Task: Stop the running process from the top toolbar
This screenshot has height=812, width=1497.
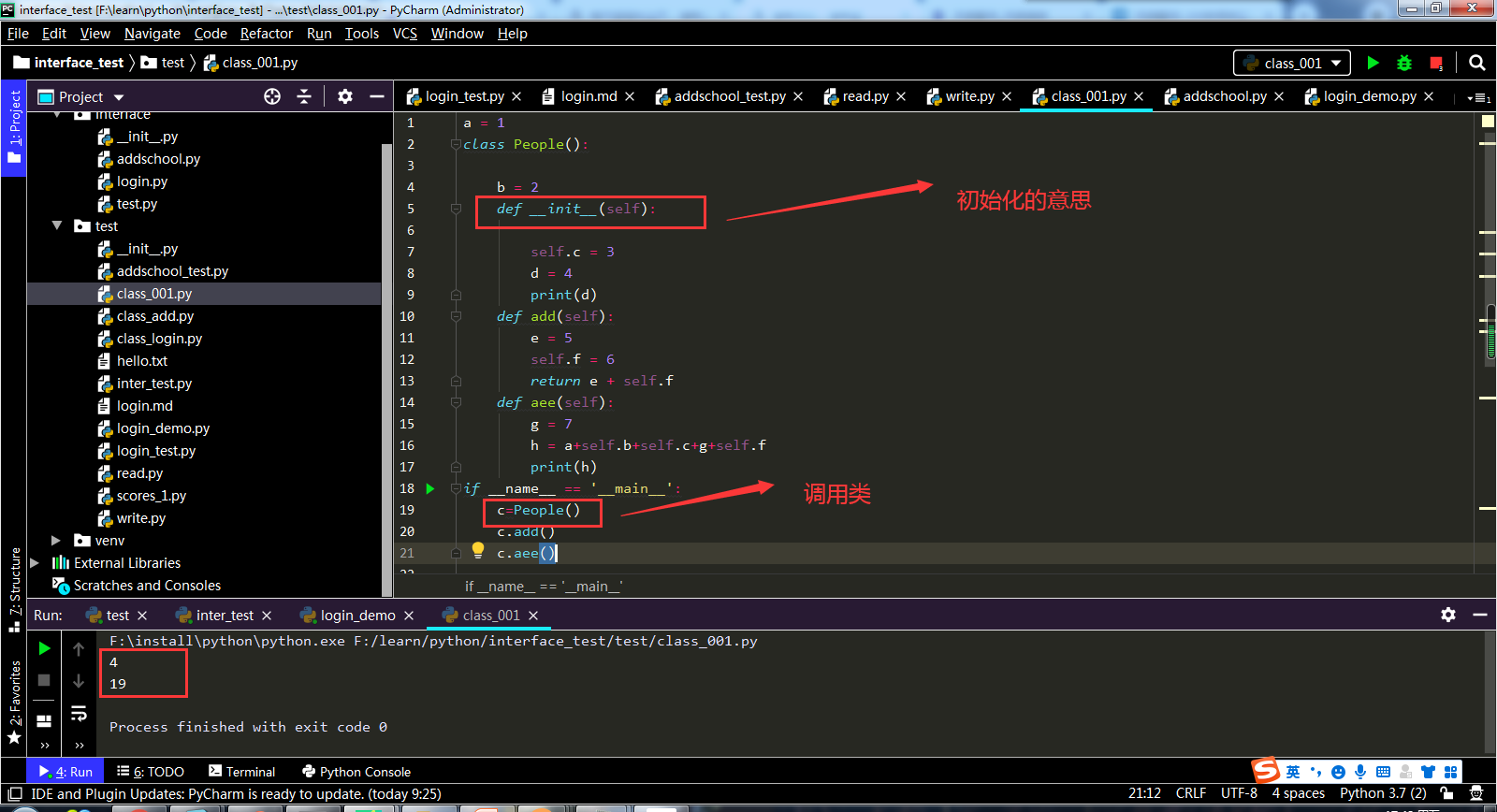Action: coord(1436,63)
